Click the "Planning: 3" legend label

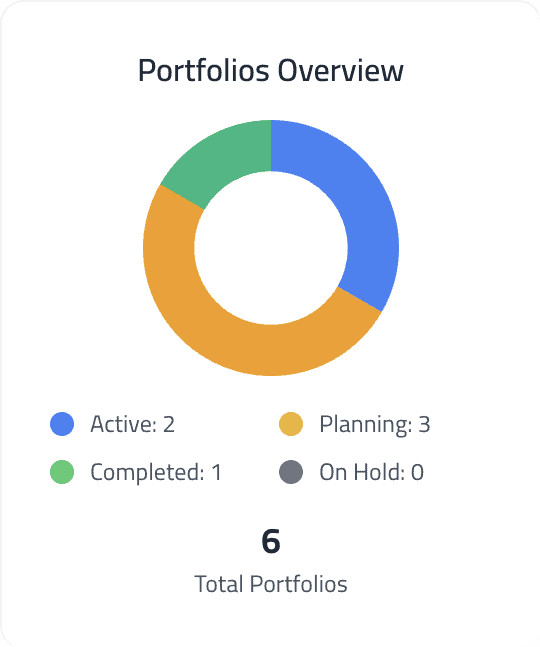[x=375, y=425]
